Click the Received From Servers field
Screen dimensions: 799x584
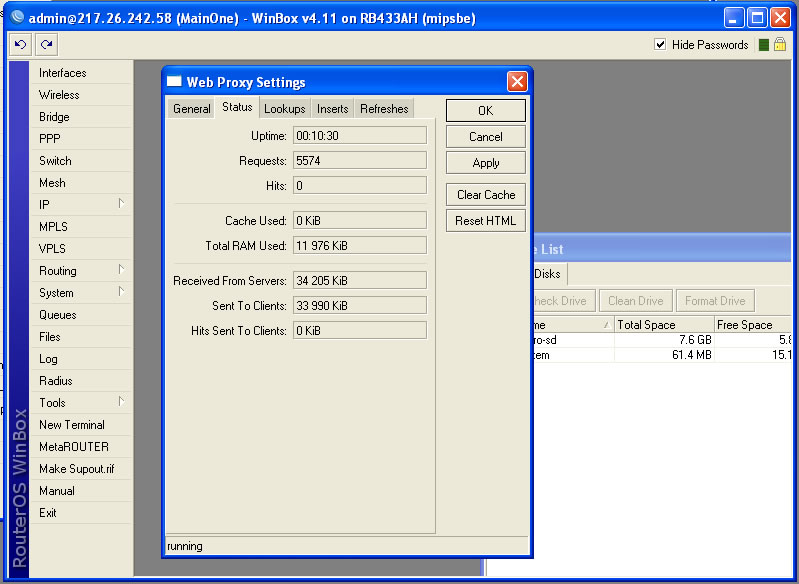360,280
